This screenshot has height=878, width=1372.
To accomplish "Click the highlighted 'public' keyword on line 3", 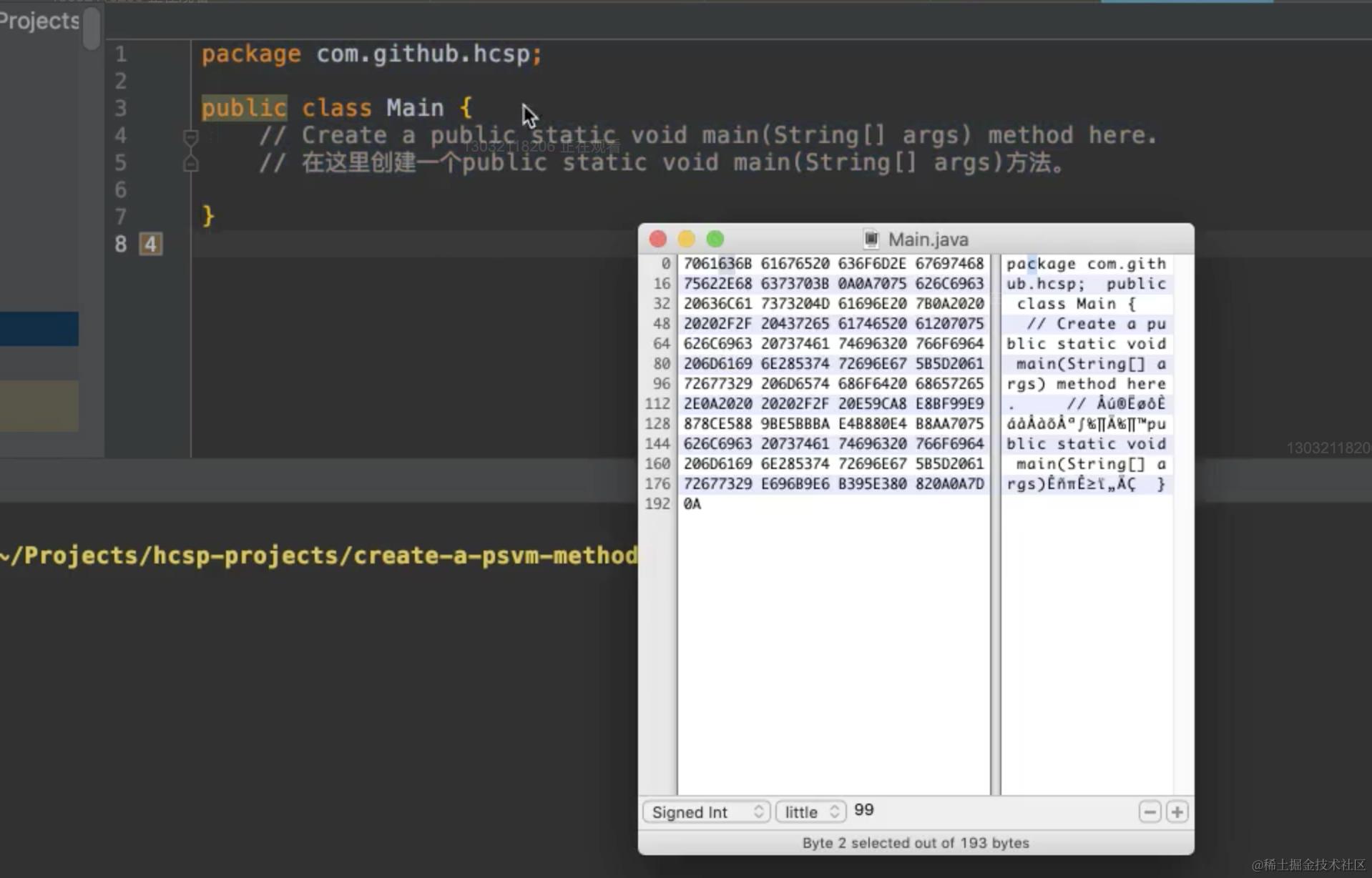I will pos(244,108).
